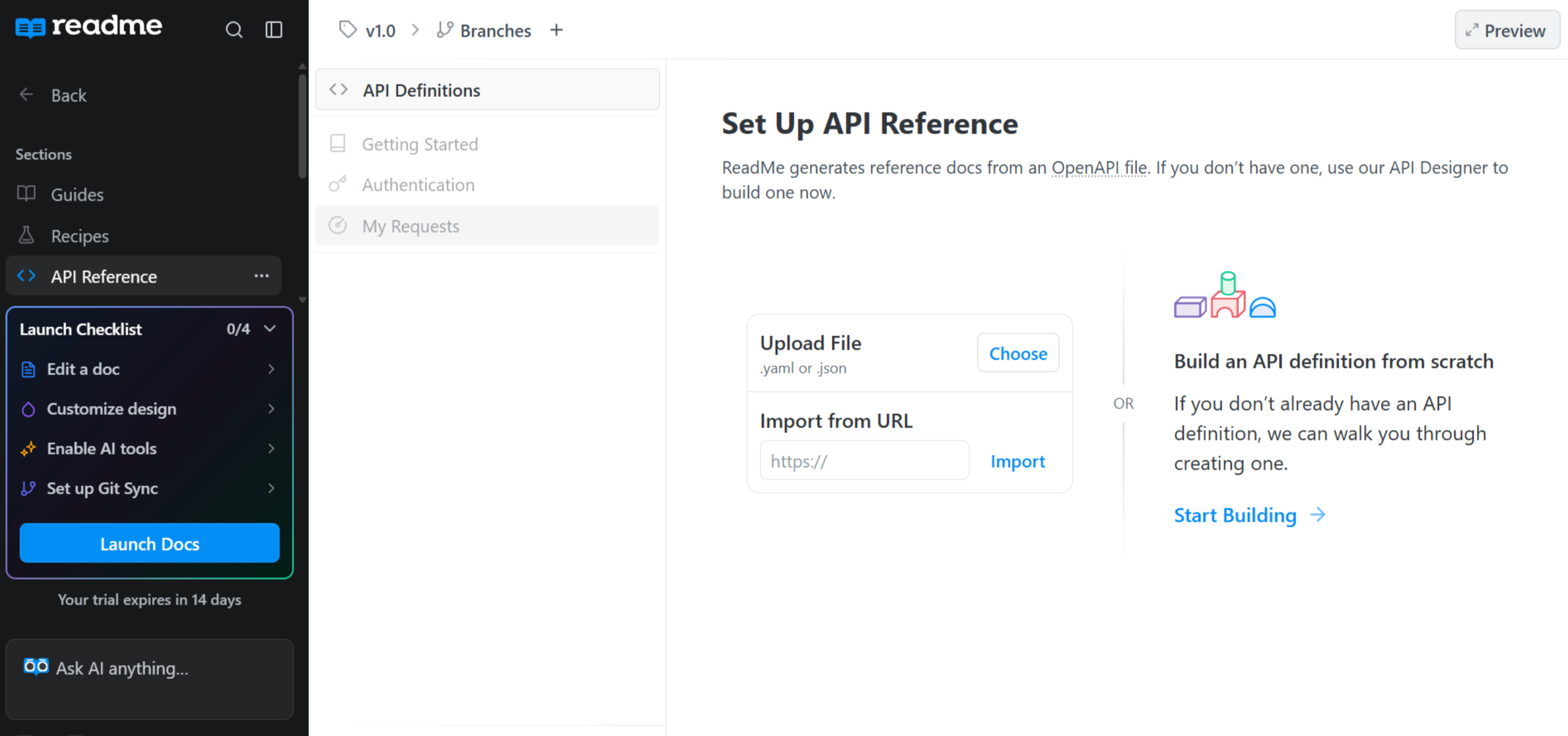Viewport: 1568px width, 736px height.
Task: Click the sidebar vertical scrollbar
Action: [302, 127]
